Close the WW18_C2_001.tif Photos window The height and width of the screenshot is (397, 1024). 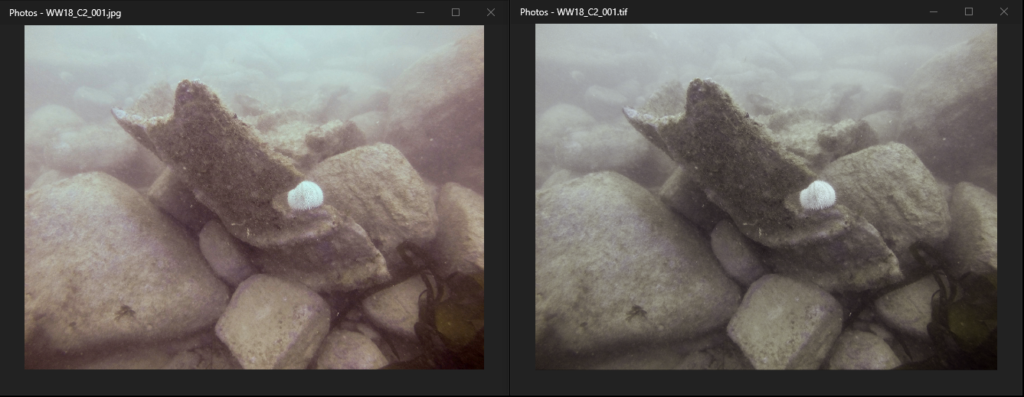(x=1004, y=12)
